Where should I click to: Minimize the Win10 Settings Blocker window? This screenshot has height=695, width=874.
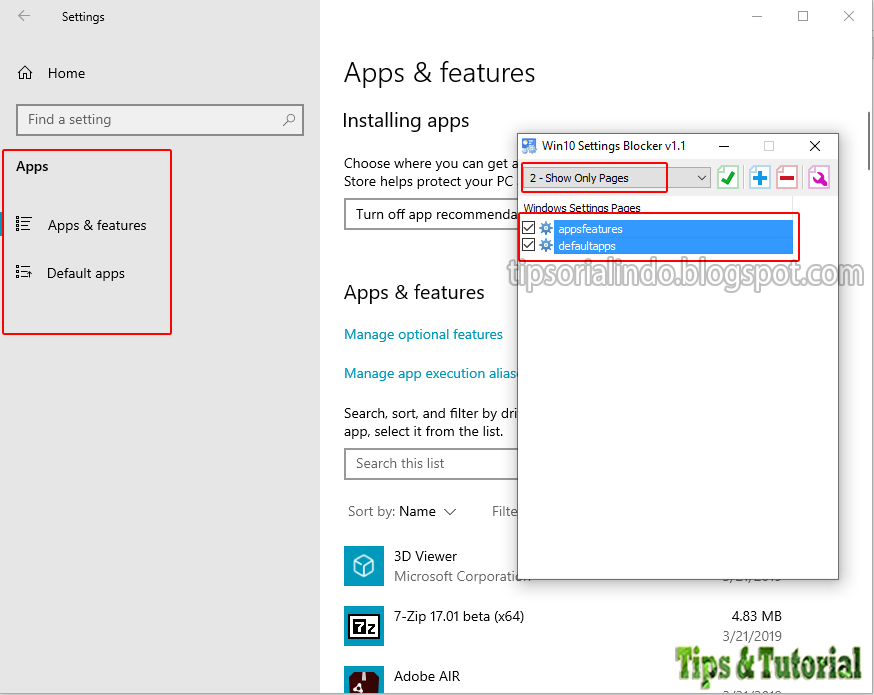724,146
